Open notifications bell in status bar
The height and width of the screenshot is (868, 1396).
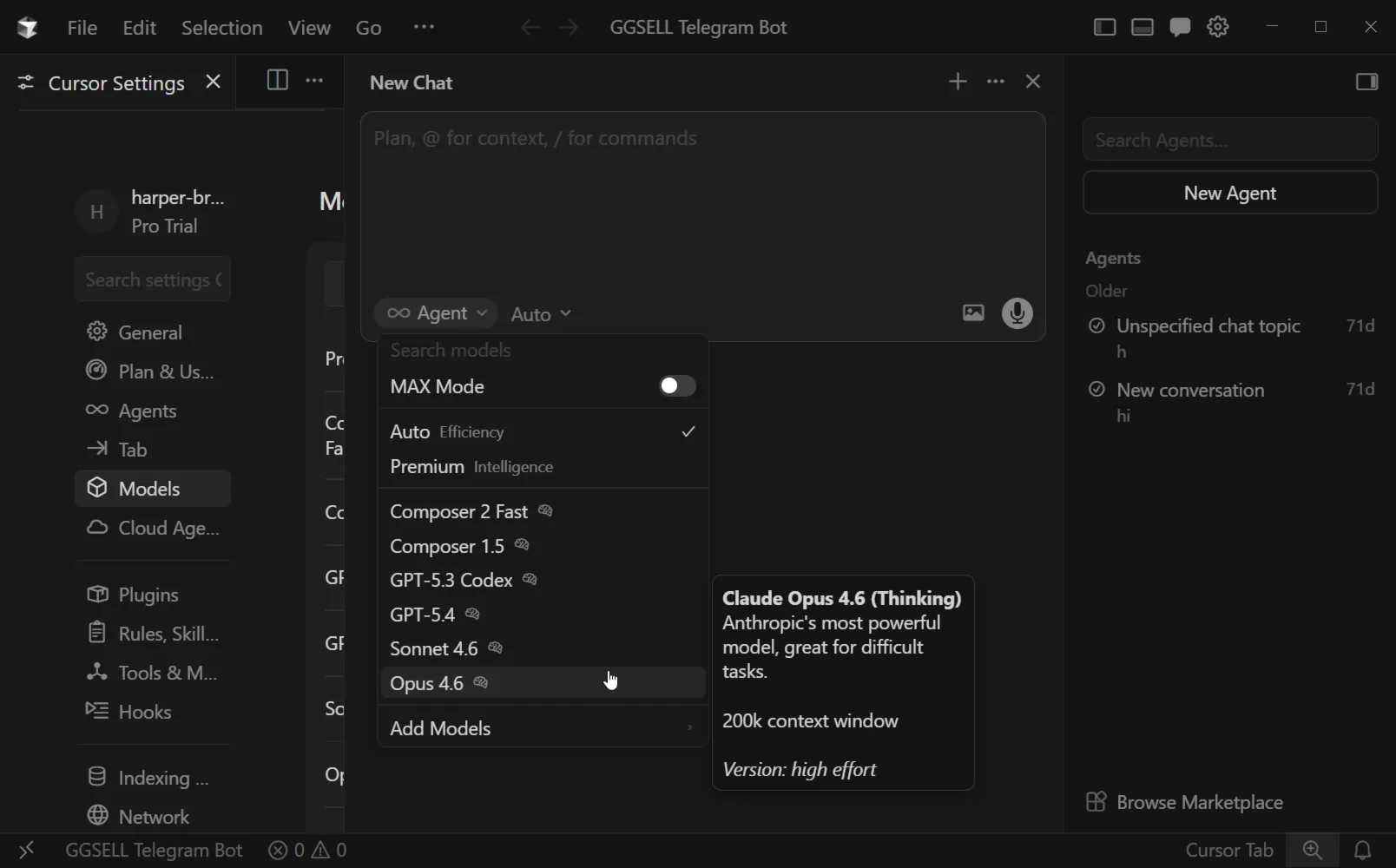[x=1363, y=851]
